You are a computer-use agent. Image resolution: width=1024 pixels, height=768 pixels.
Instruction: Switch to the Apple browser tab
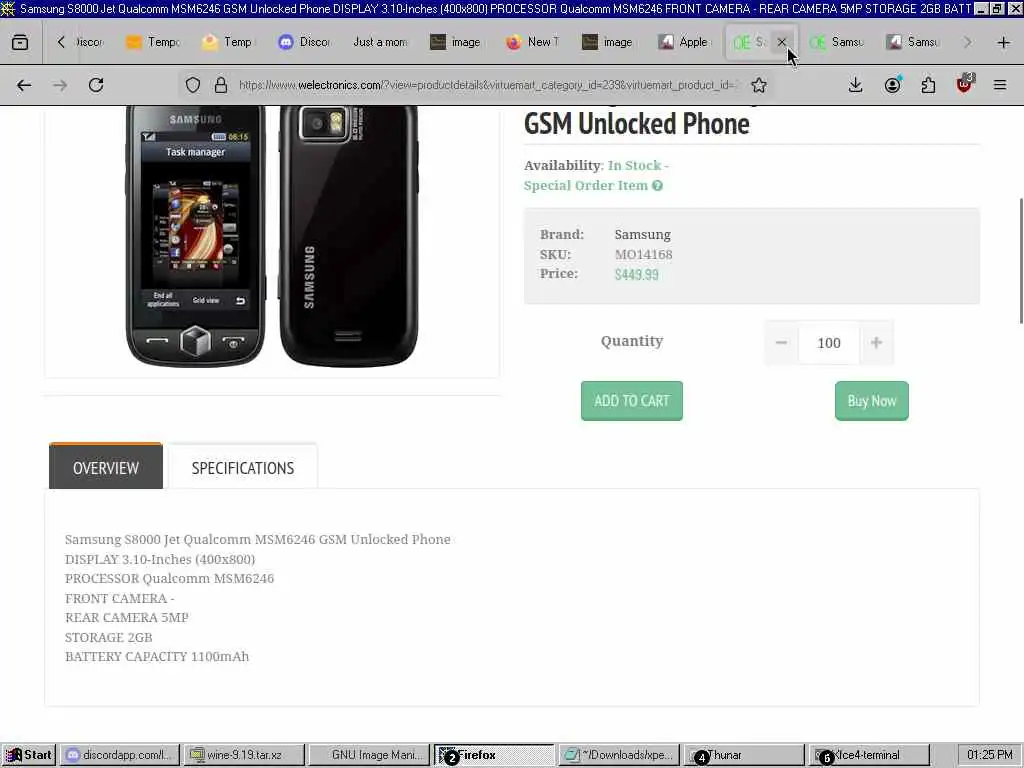pyautogui.click(x=684, y=42)
